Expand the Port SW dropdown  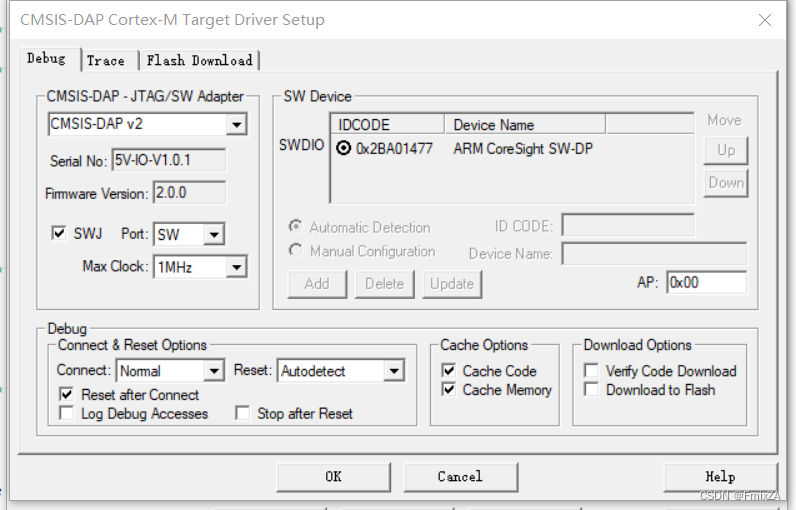214,234
